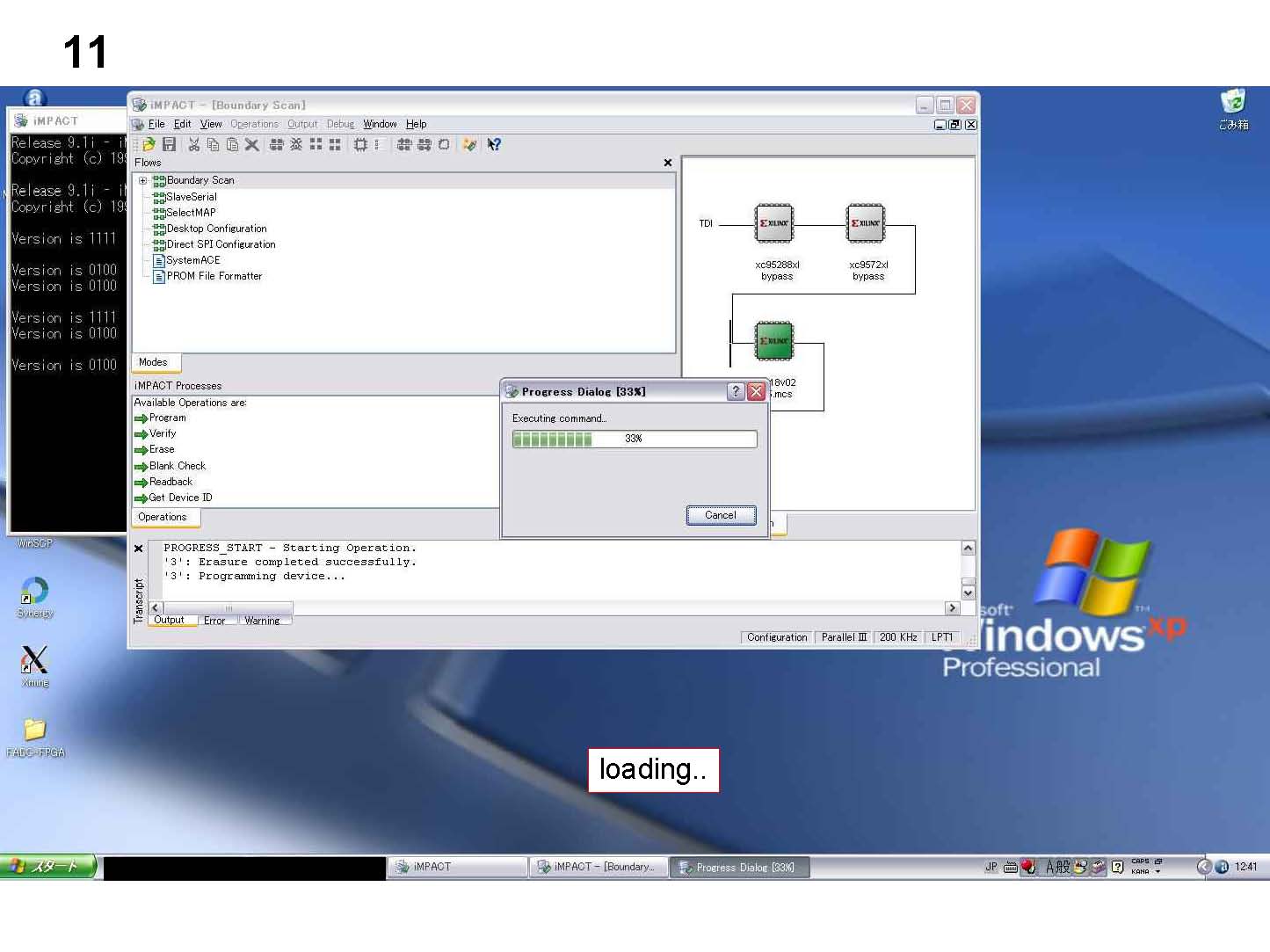Run the Program operation

tap(160, 418)
